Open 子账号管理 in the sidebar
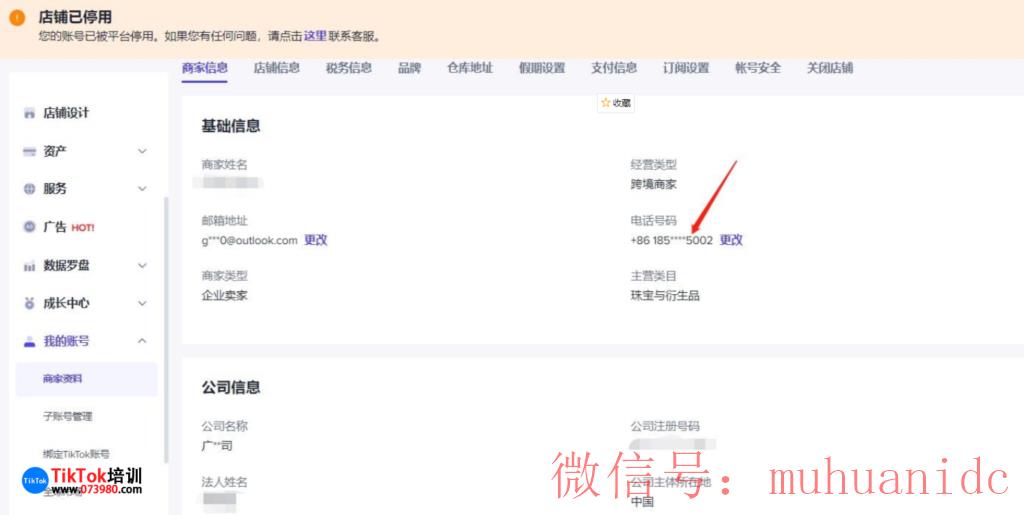This screenshot has height=515, width=1024. tap(68, 416)
